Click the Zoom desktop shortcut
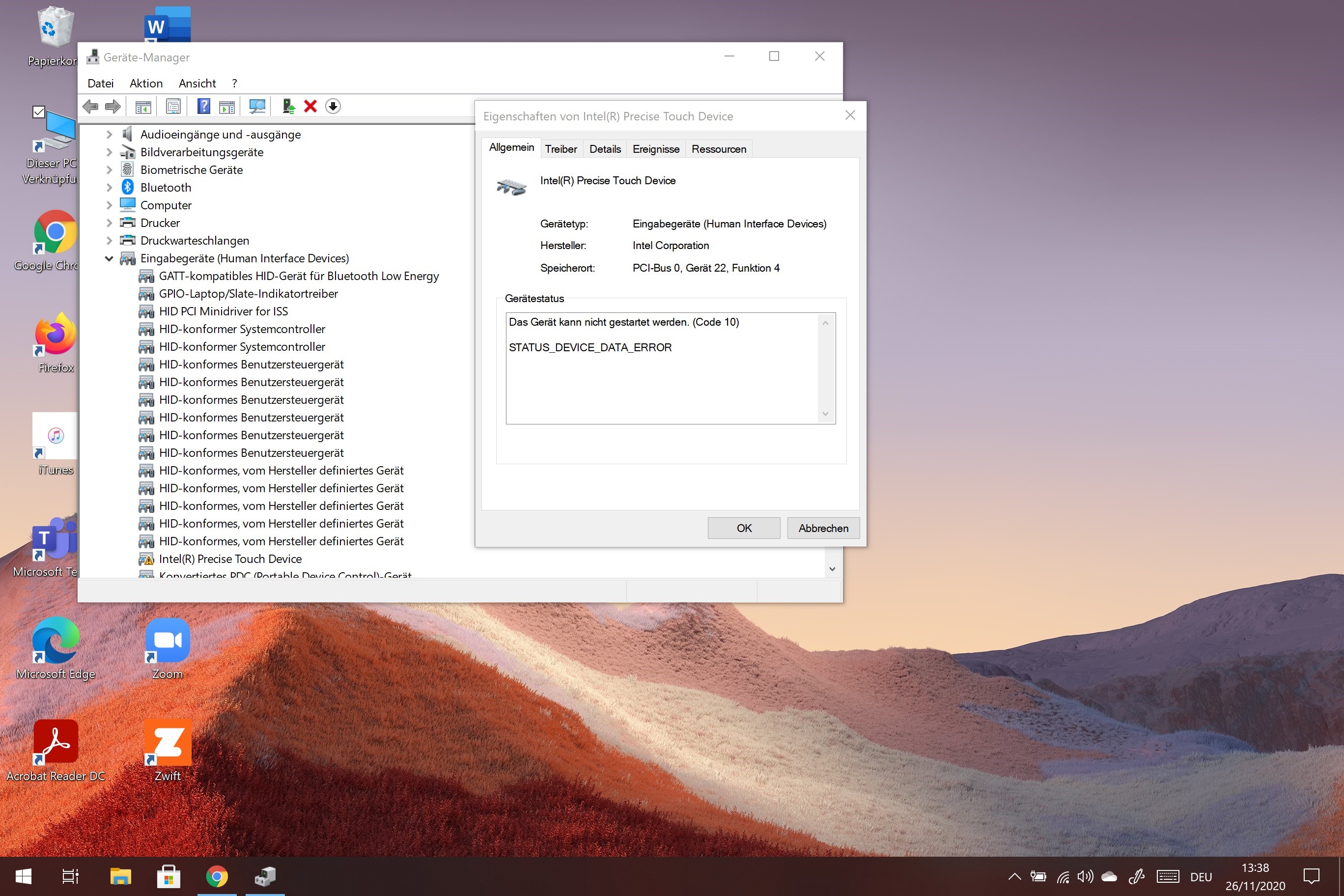Viewport: 1344px width, 896px height. click(x=168, y=648)
